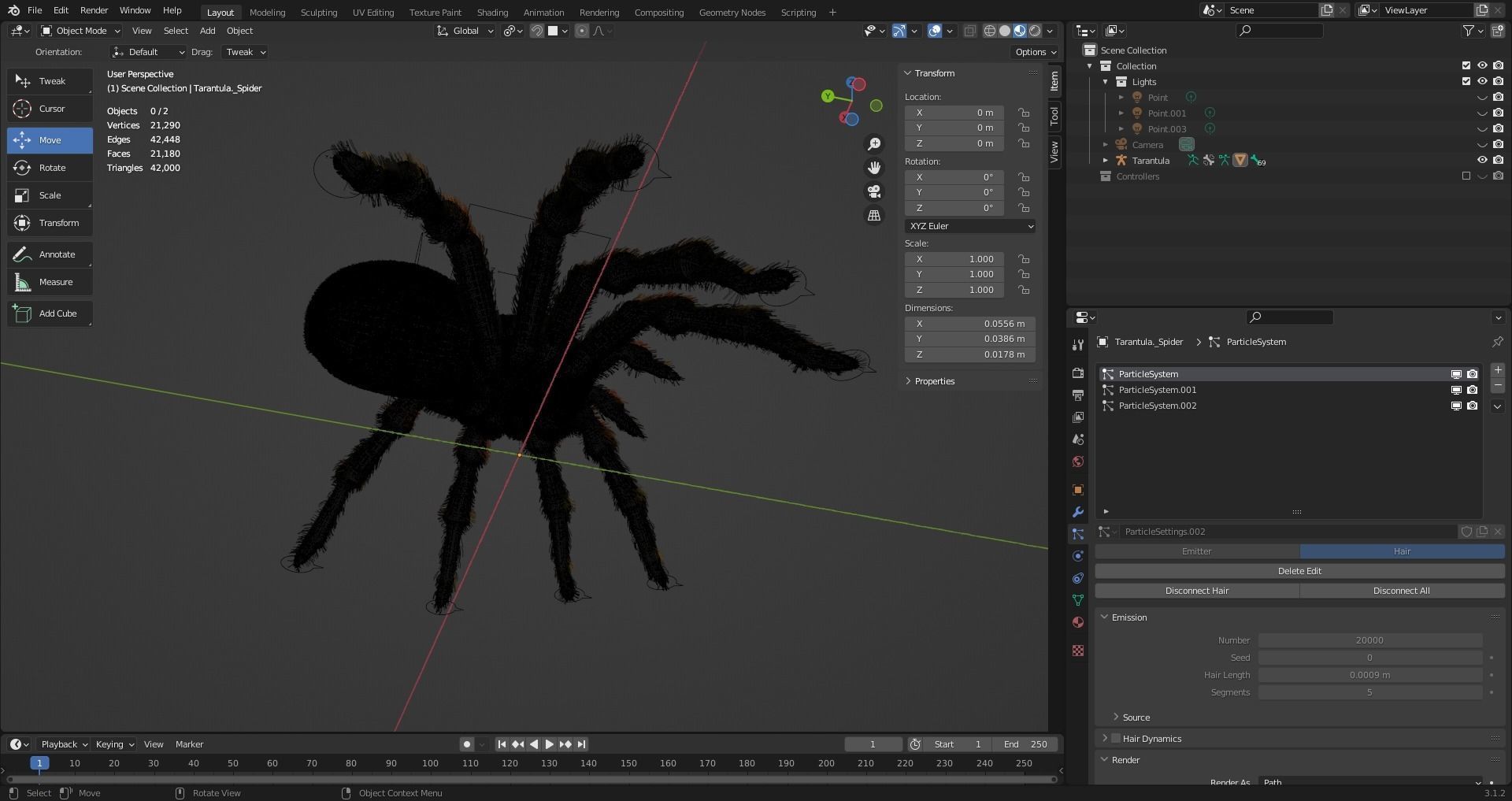Open the outliner filter funnel
Image resolution: width=1512 pixels, height=801 pixels.
pyautogui.click(x=1469, y=31)
